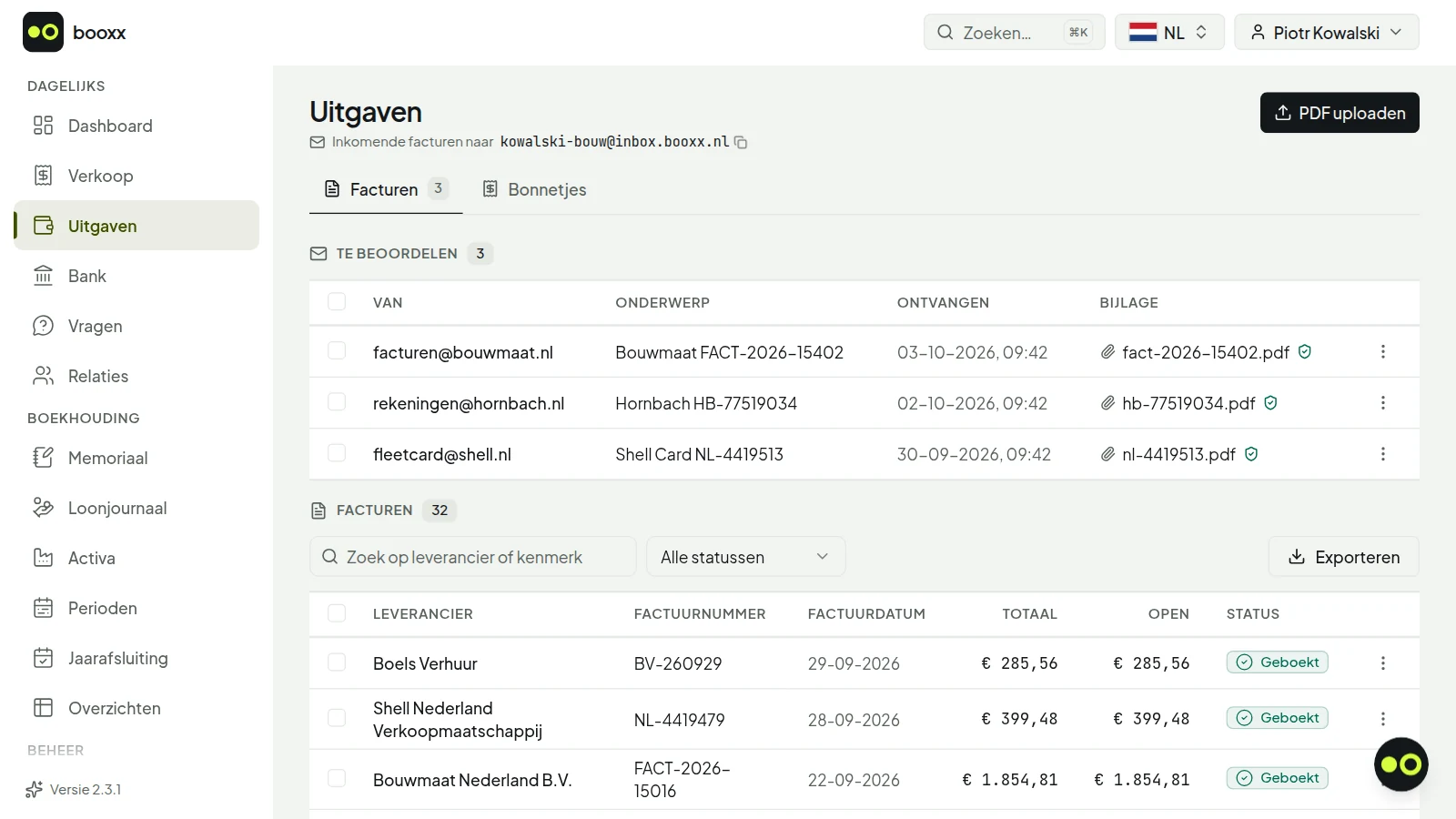The height and width of the screenshot is (819, 1456).
Task: Open the floating booxx chat bubble
Action: tap(1400, 764)
